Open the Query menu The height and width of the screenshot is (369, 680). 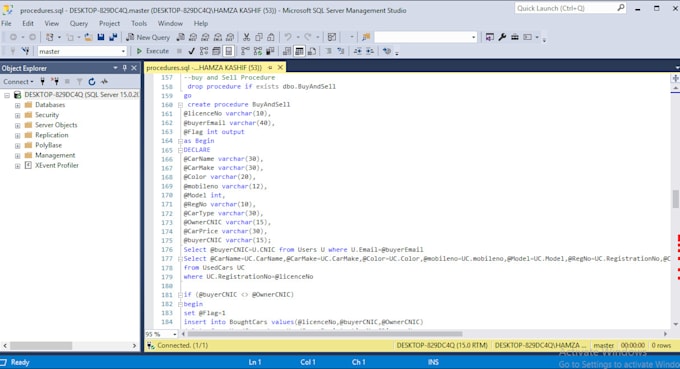click(x=78, y=23)
